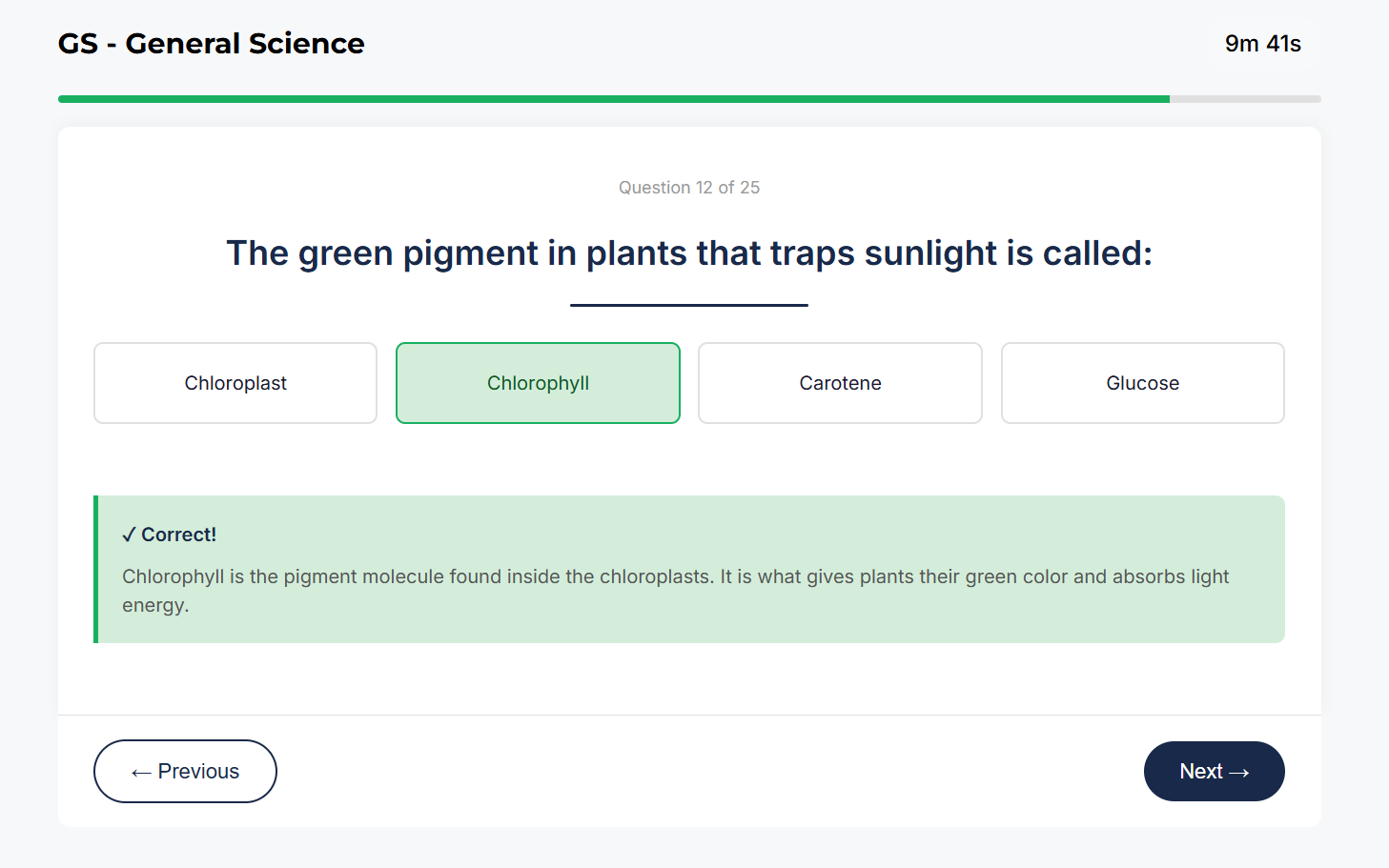Click the green pigment question text
Image resolution: width=1389 pixels, height=868 pixels.
click(688, 253)
